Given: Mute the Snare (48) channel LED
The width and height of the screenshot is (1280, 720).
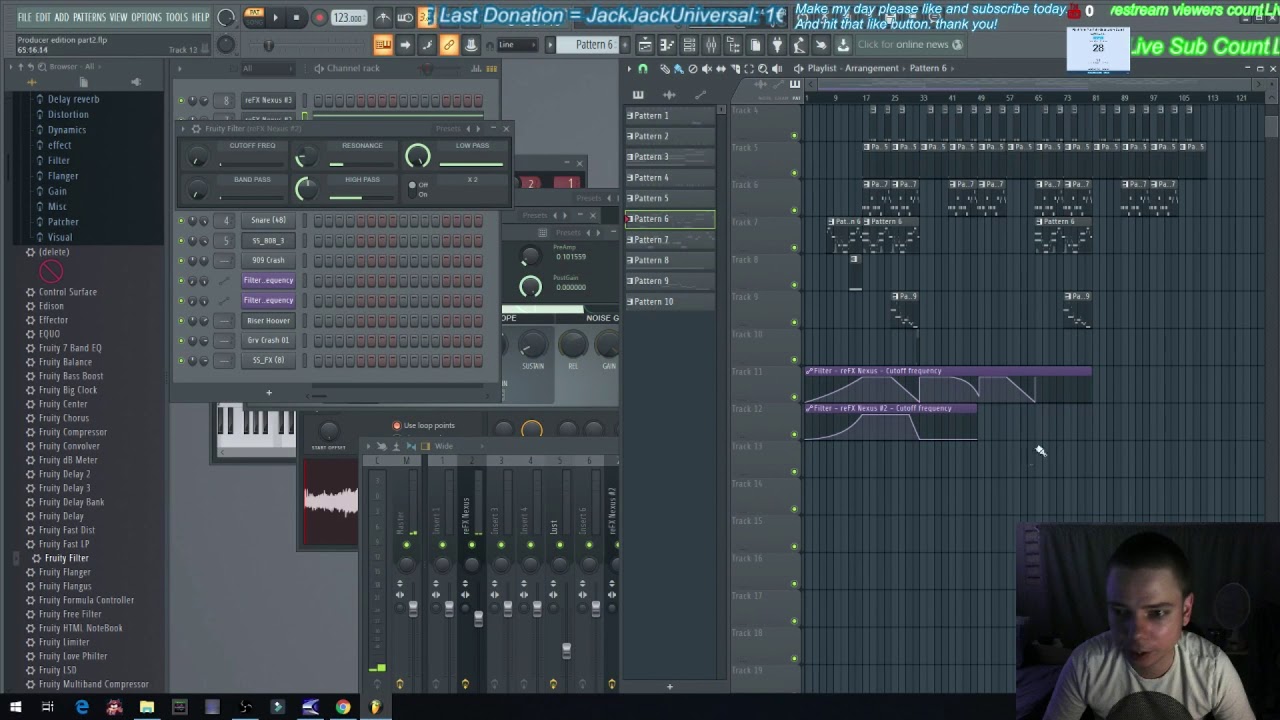Looking at the screenshot, I should coord(181,220).
